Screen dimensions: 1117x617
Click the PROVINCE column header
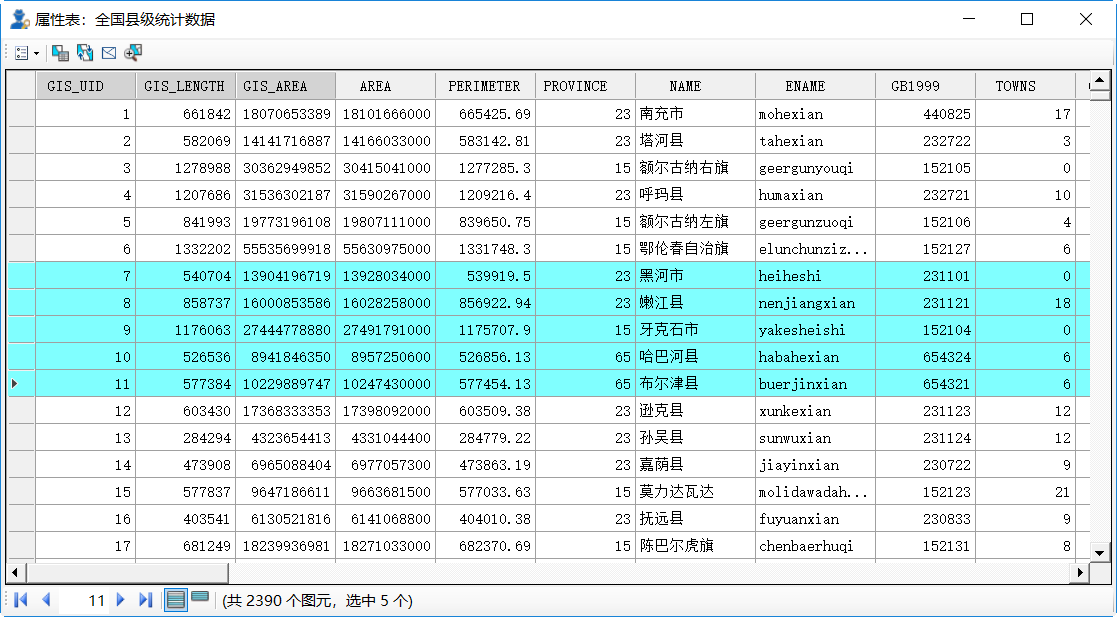click(x=585, y=86)
